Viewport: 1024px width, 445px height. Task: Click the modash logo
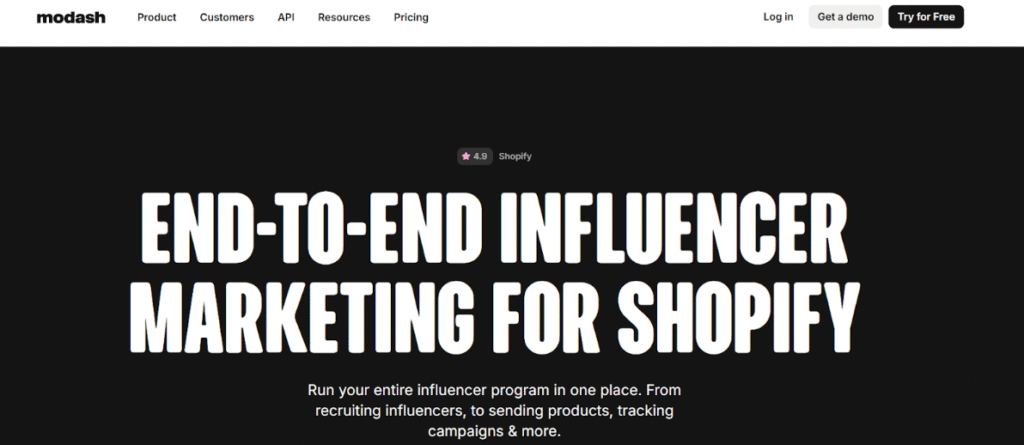70,17
